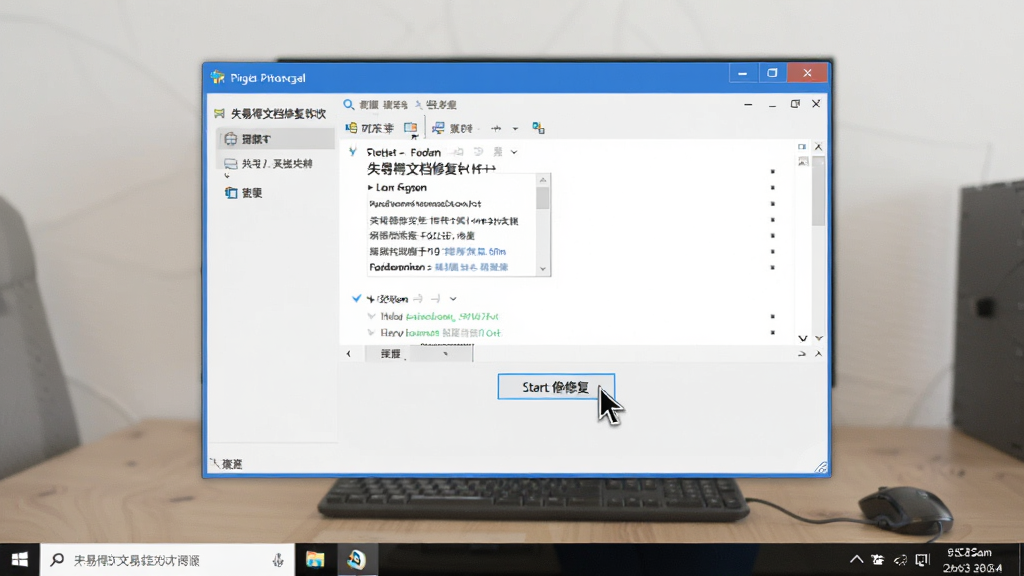Click the inner list scrollbar thumb

point(543,197)
